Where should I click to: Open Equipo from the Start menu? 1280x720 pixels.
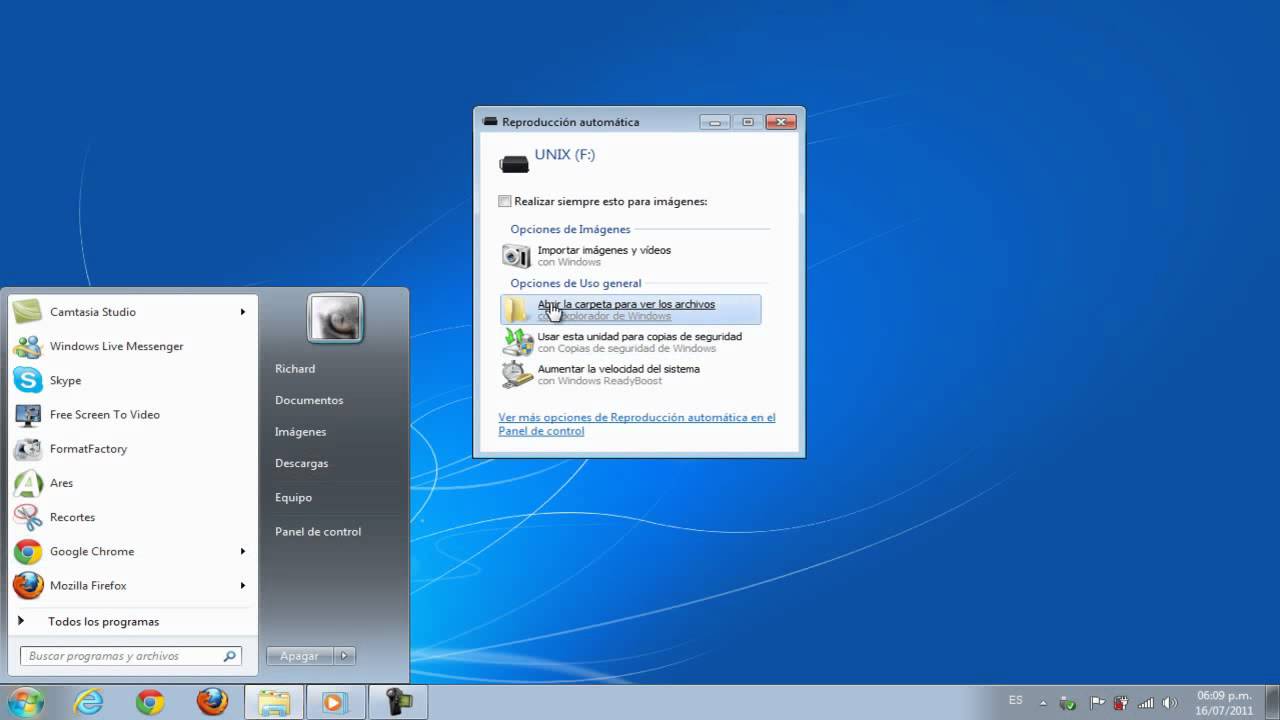tap(294, 497)
